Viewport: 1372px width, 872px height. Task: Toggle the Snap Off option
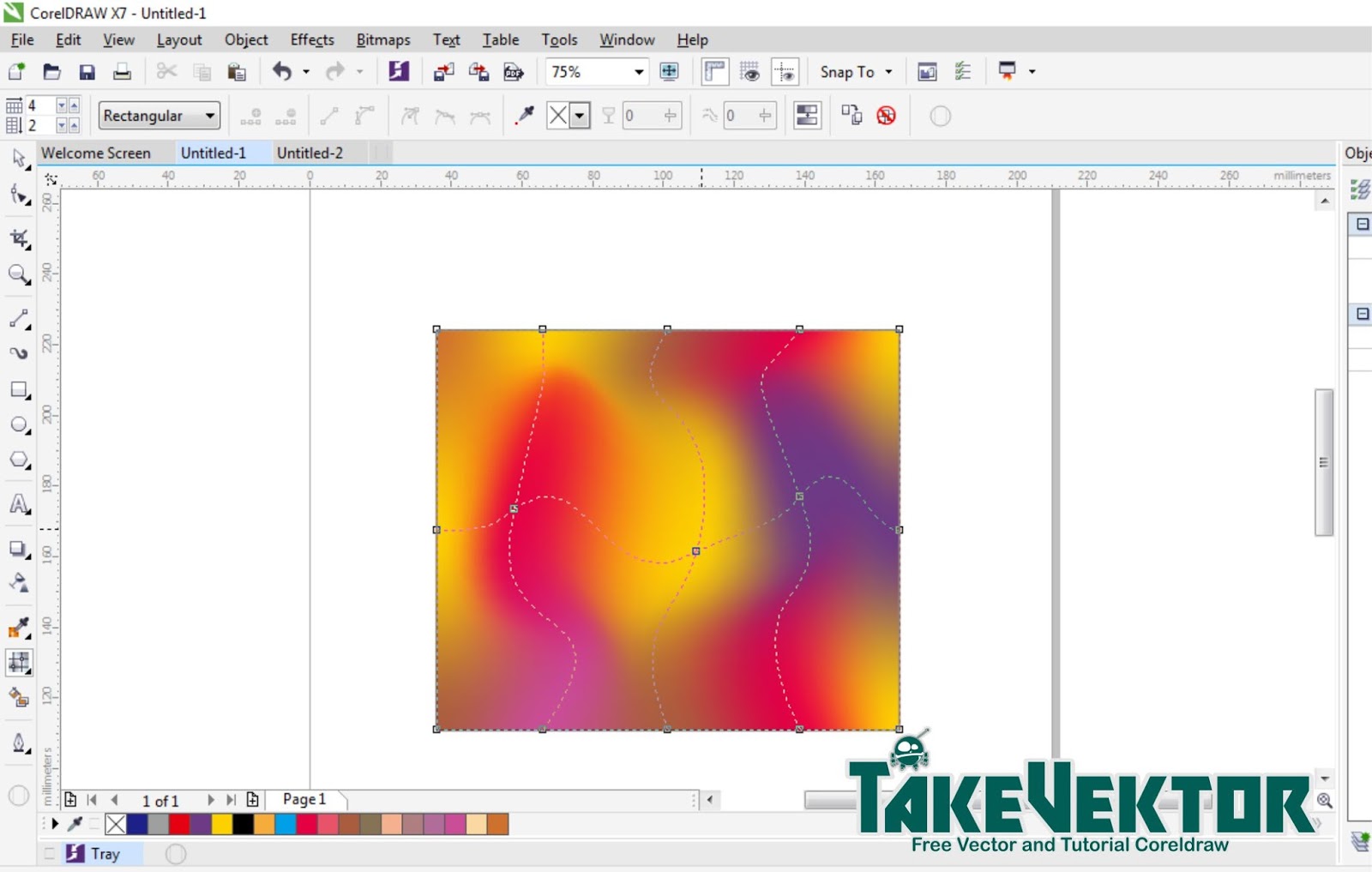coord(888,115)
